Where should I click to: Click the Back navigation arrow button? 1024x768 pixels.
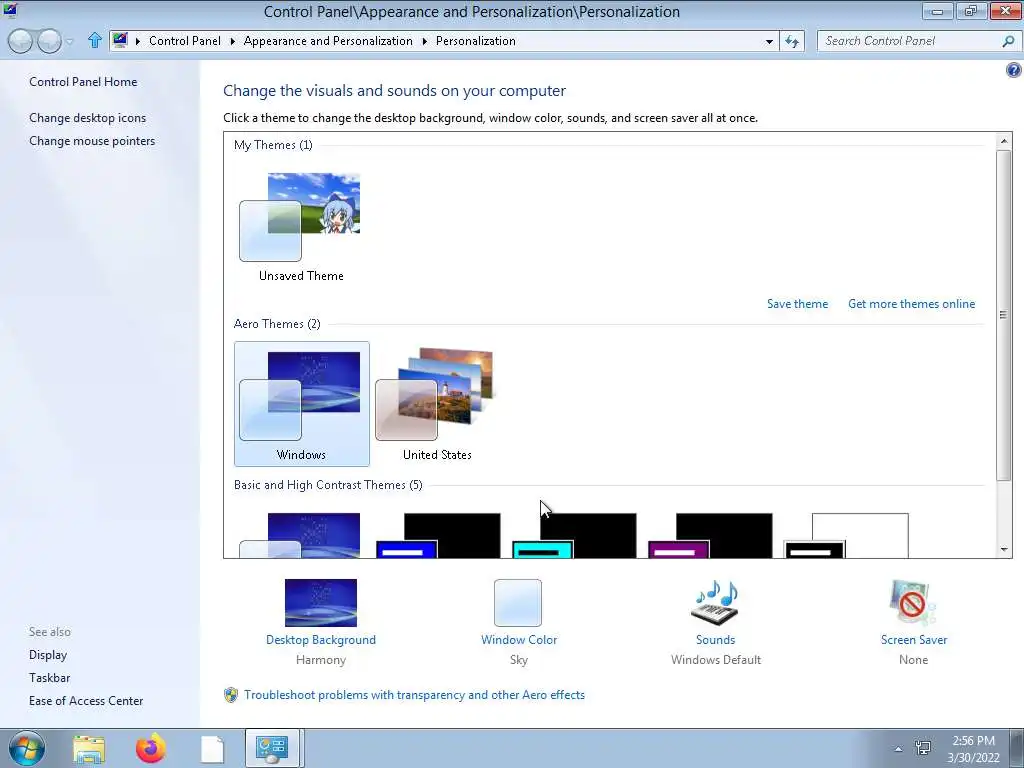click(x=20, y=41)
